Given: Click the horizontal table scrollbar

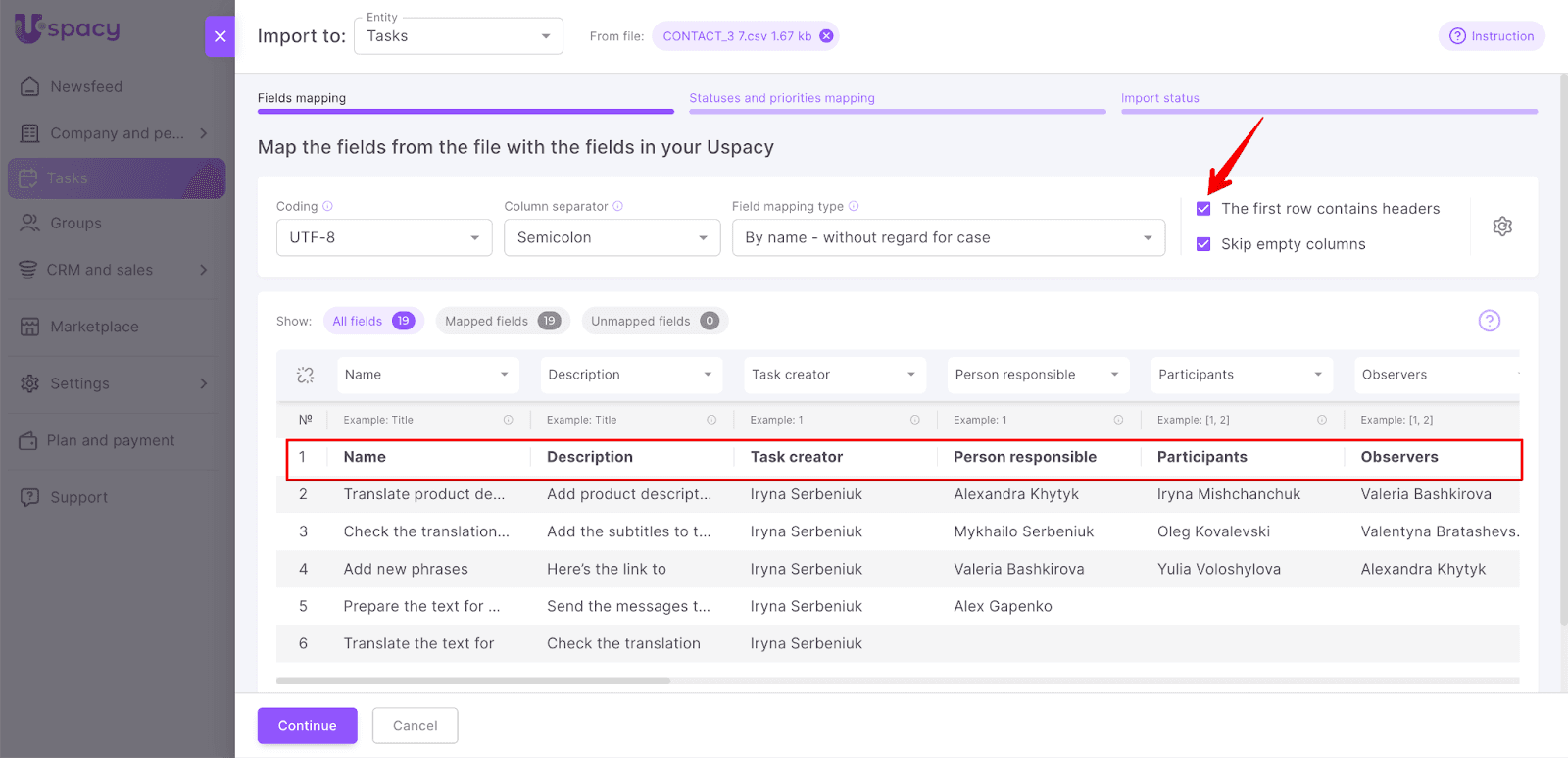Looking at the screenshot, I should (473, 681).
